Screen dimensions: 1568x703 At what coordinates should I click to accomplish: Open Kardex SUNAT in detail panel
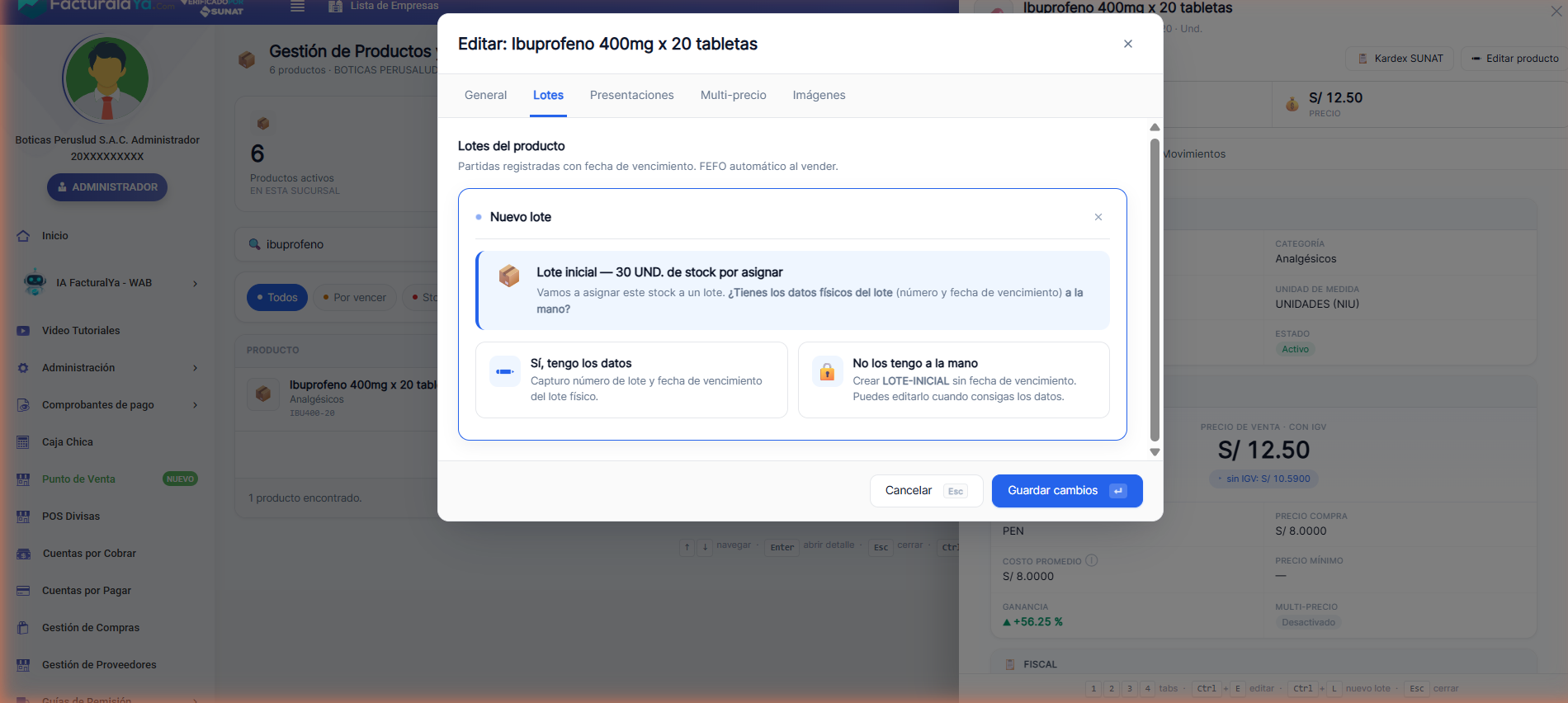[1400, 59]
